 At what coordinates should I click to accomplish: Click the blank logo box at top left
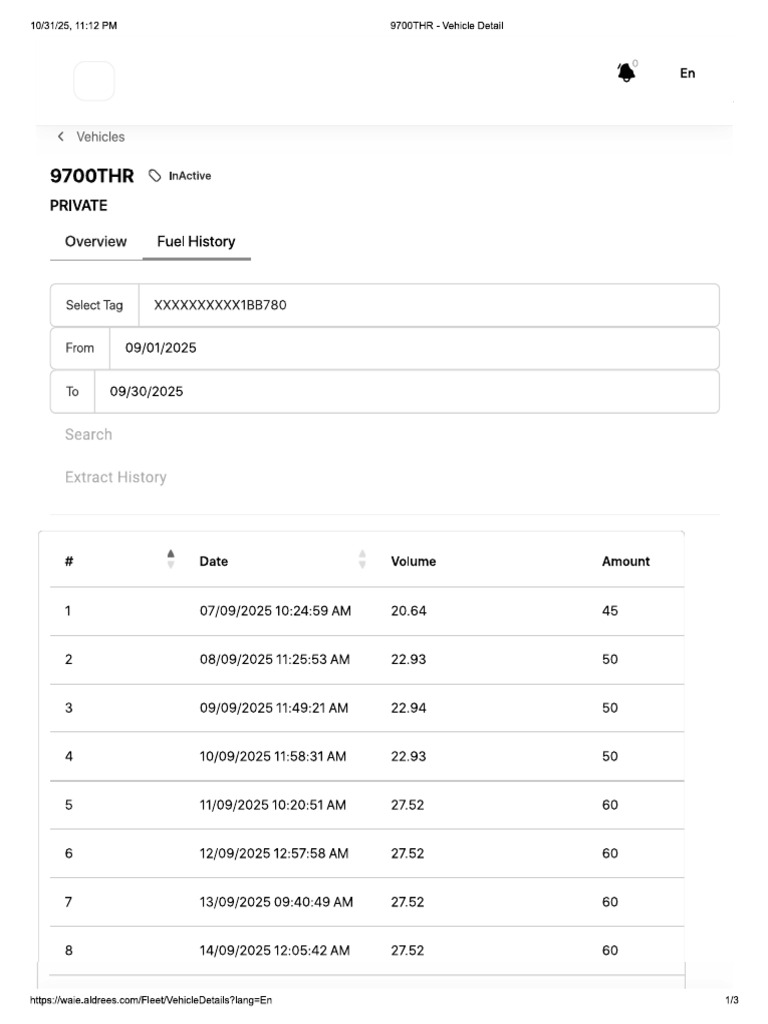(94, 81)
